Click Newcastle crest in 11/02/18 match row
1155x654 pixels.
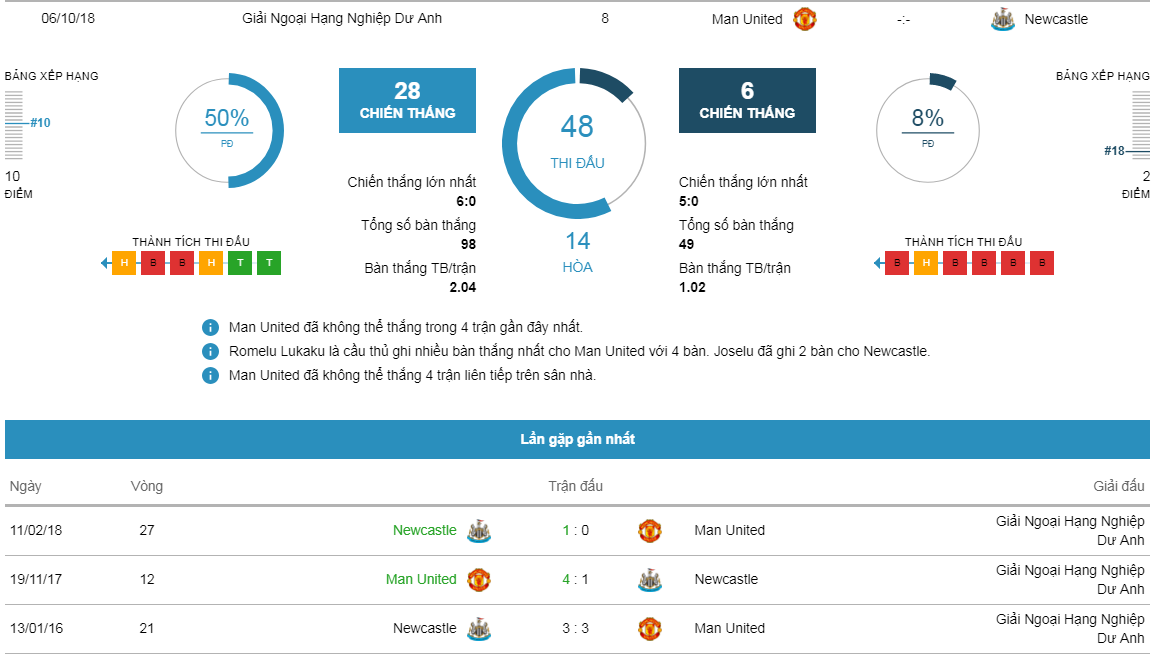click(x=479, y=531)
